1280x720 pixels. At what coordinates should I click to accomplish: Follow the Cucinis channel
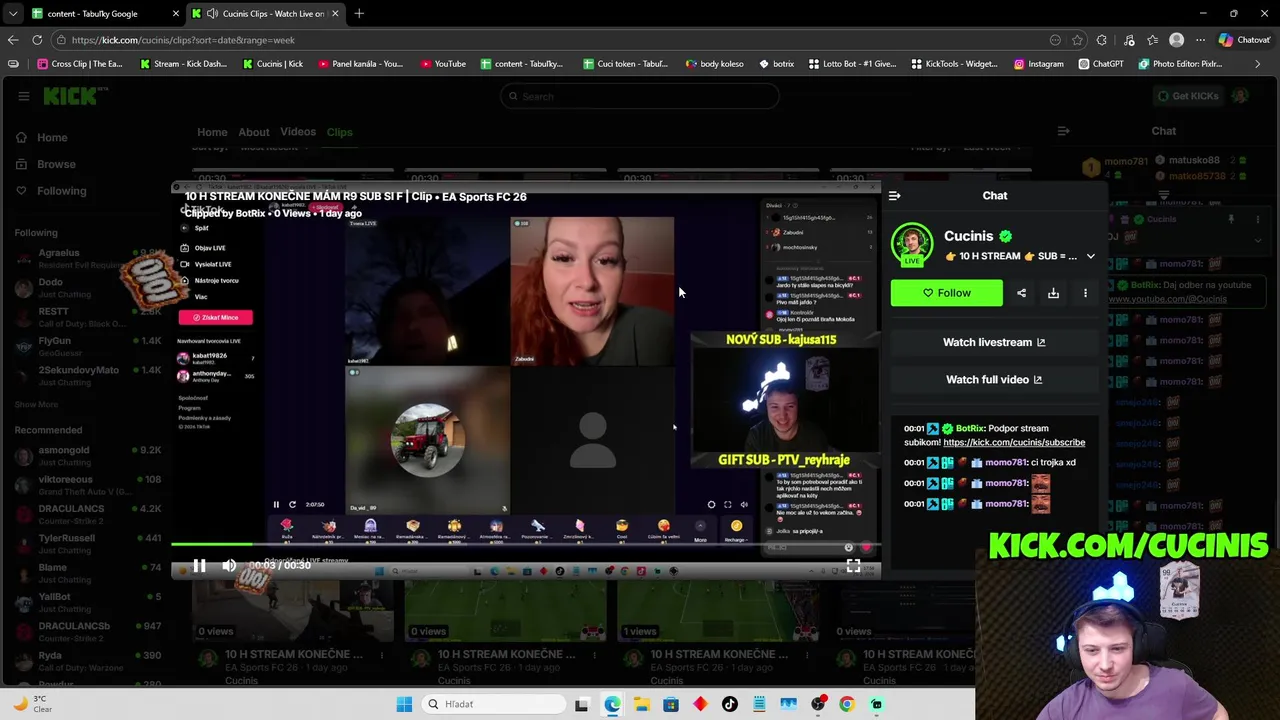[946, 293]
